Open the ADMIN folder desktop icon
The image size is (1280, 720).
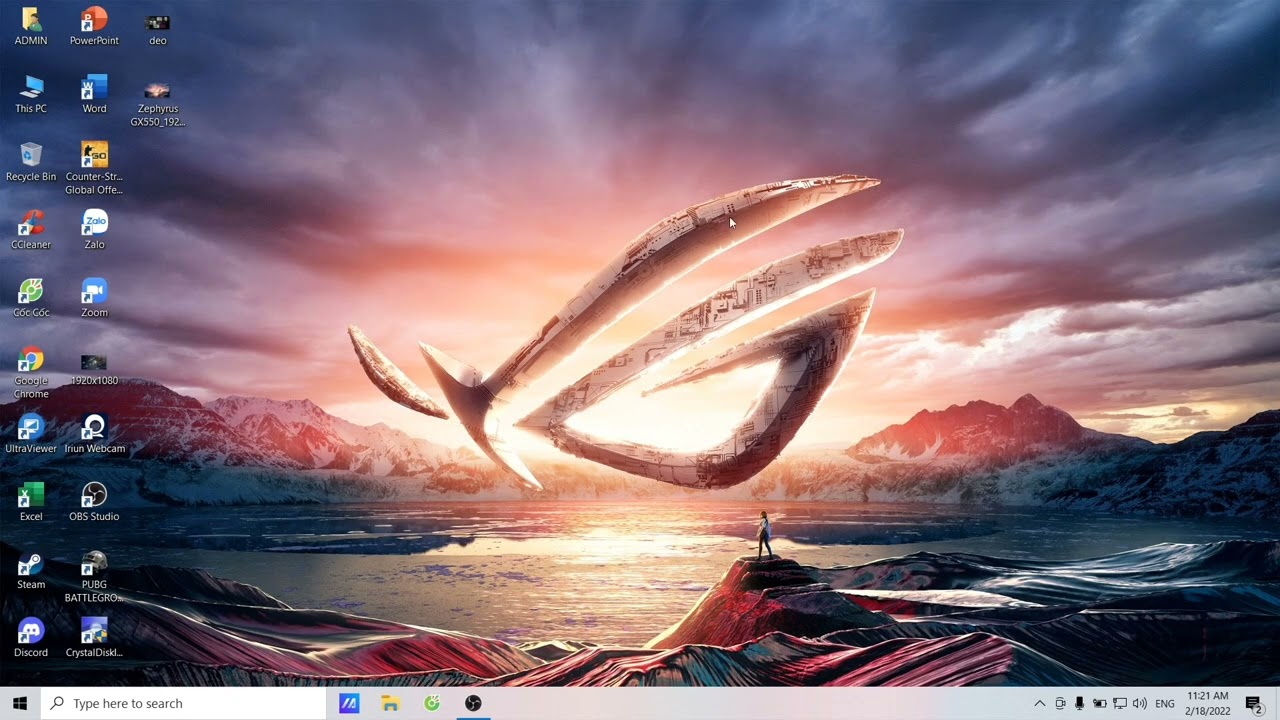31,27
